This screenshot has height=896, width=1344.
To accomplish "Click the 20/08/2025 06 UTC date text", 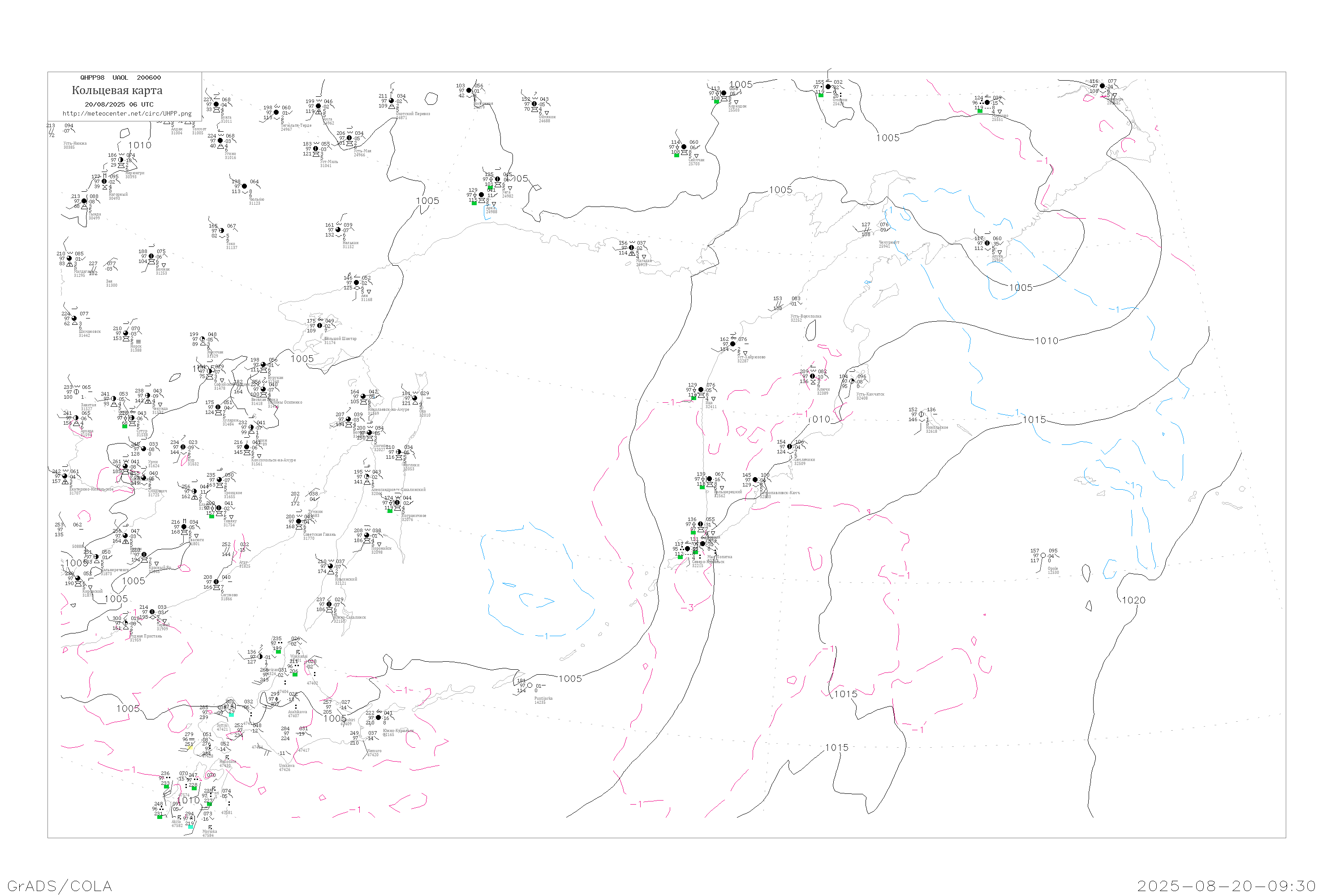I will pyautogui.click(x=119, y=104).
